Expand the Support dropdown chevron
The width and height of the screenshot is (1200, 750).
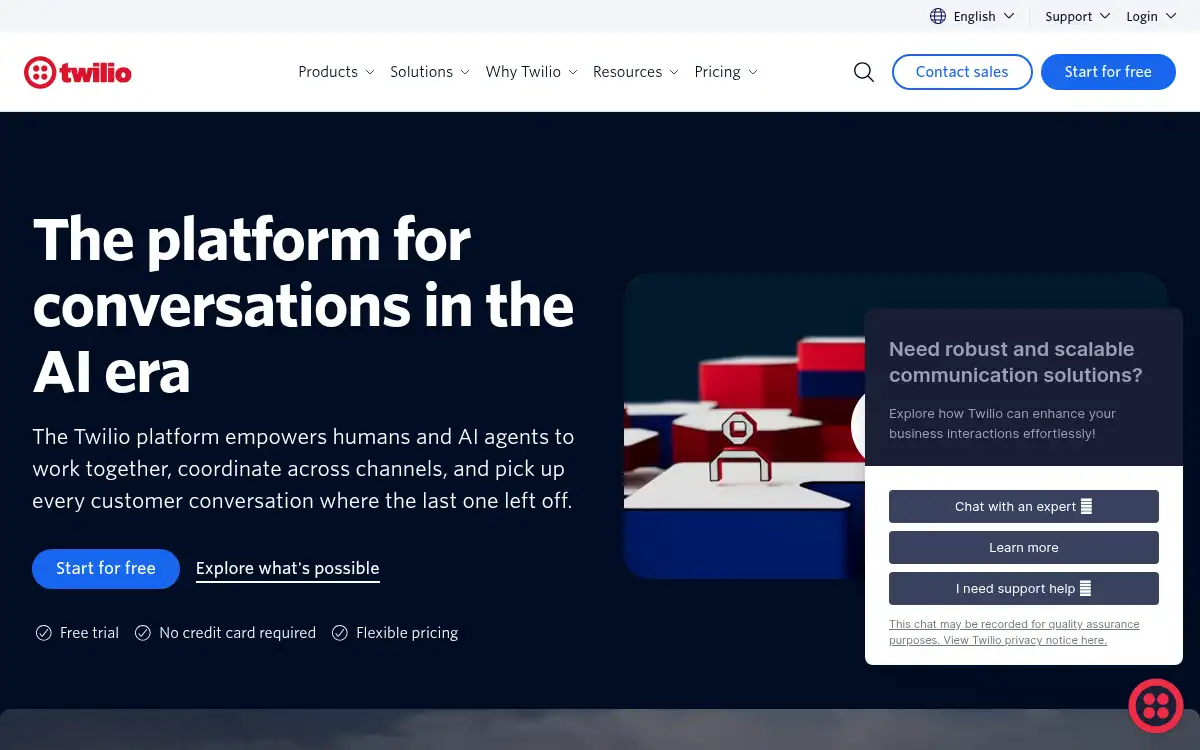tap(1105, 16)
